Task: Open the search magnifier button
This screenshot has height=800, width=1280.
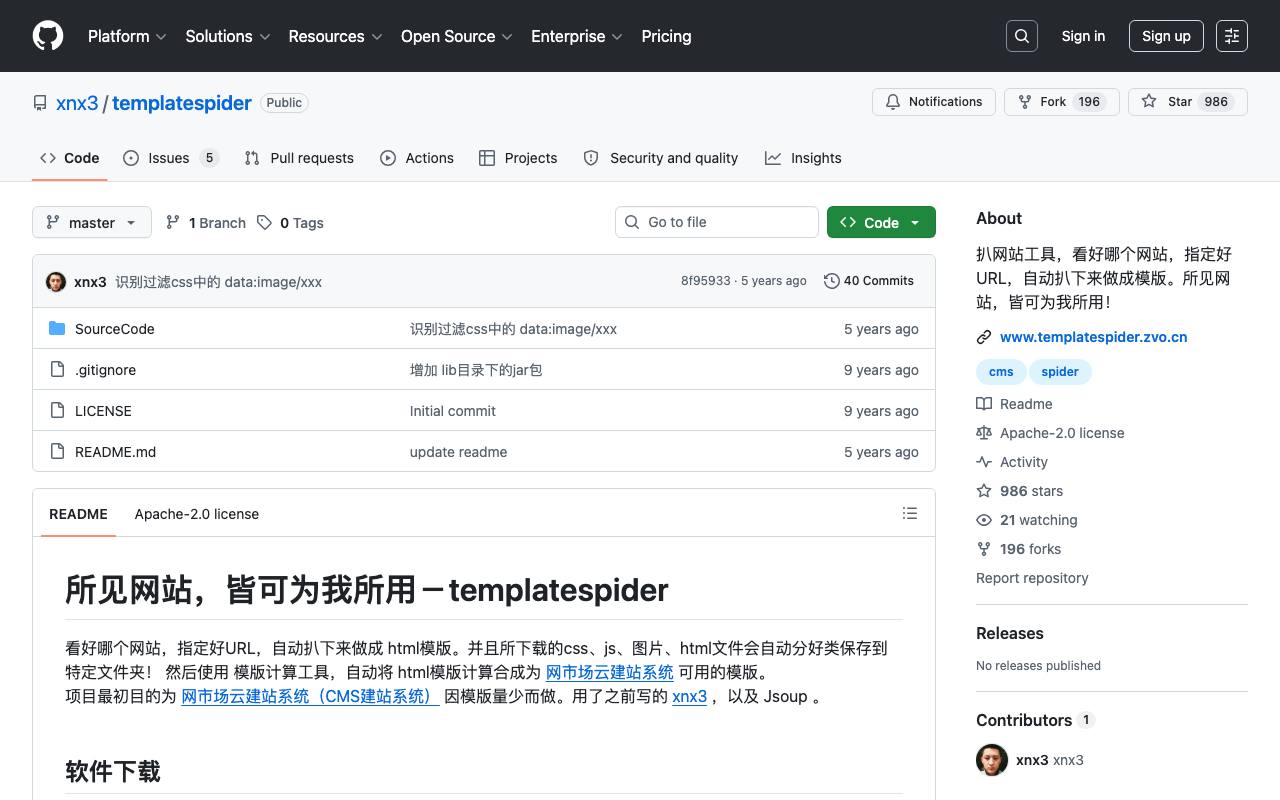Action: tap(1022, 36)
